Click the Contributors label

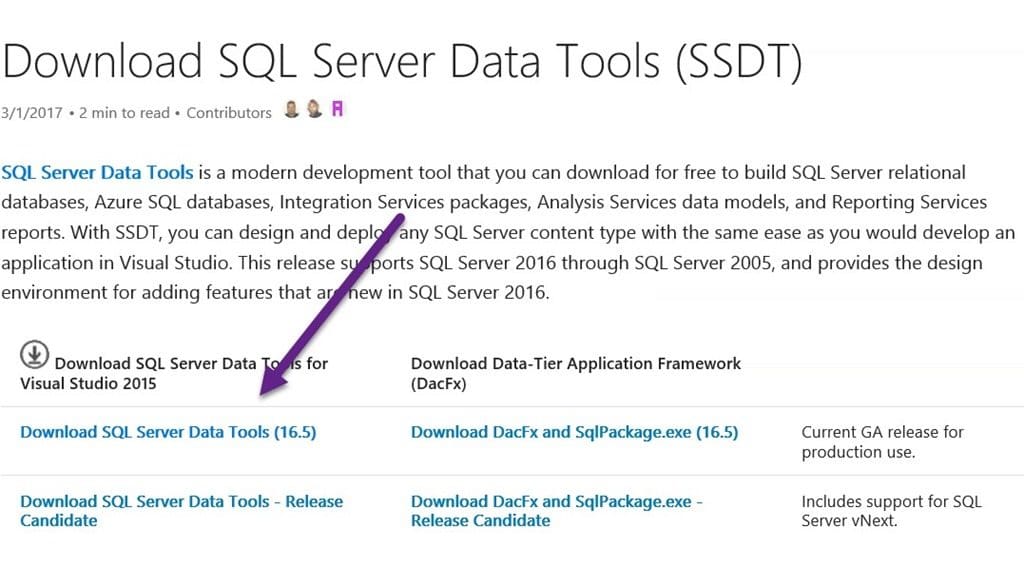click(229, 113)
